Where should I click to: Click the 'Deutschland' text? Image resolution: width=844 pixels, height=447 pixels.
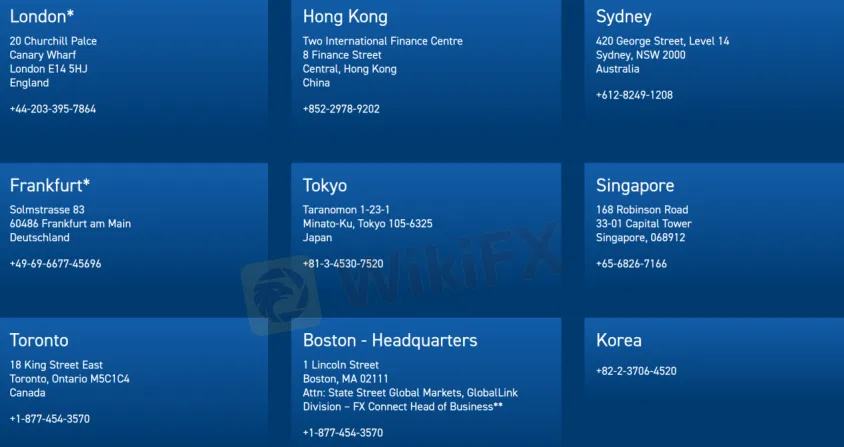pos(39,238)
